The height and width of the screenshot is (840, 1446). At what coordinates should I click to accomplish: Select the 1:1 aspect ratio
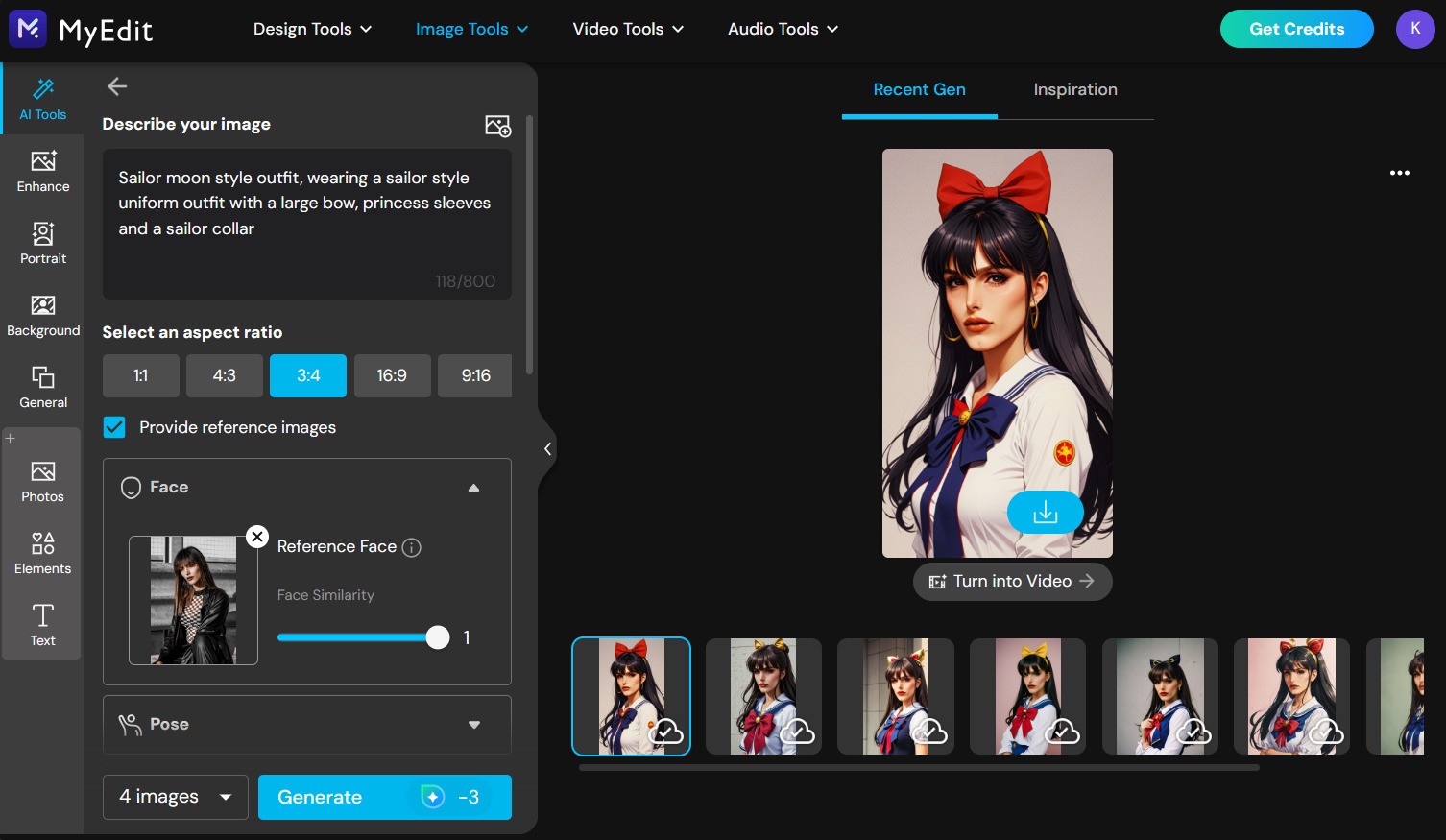pos(140,375)
